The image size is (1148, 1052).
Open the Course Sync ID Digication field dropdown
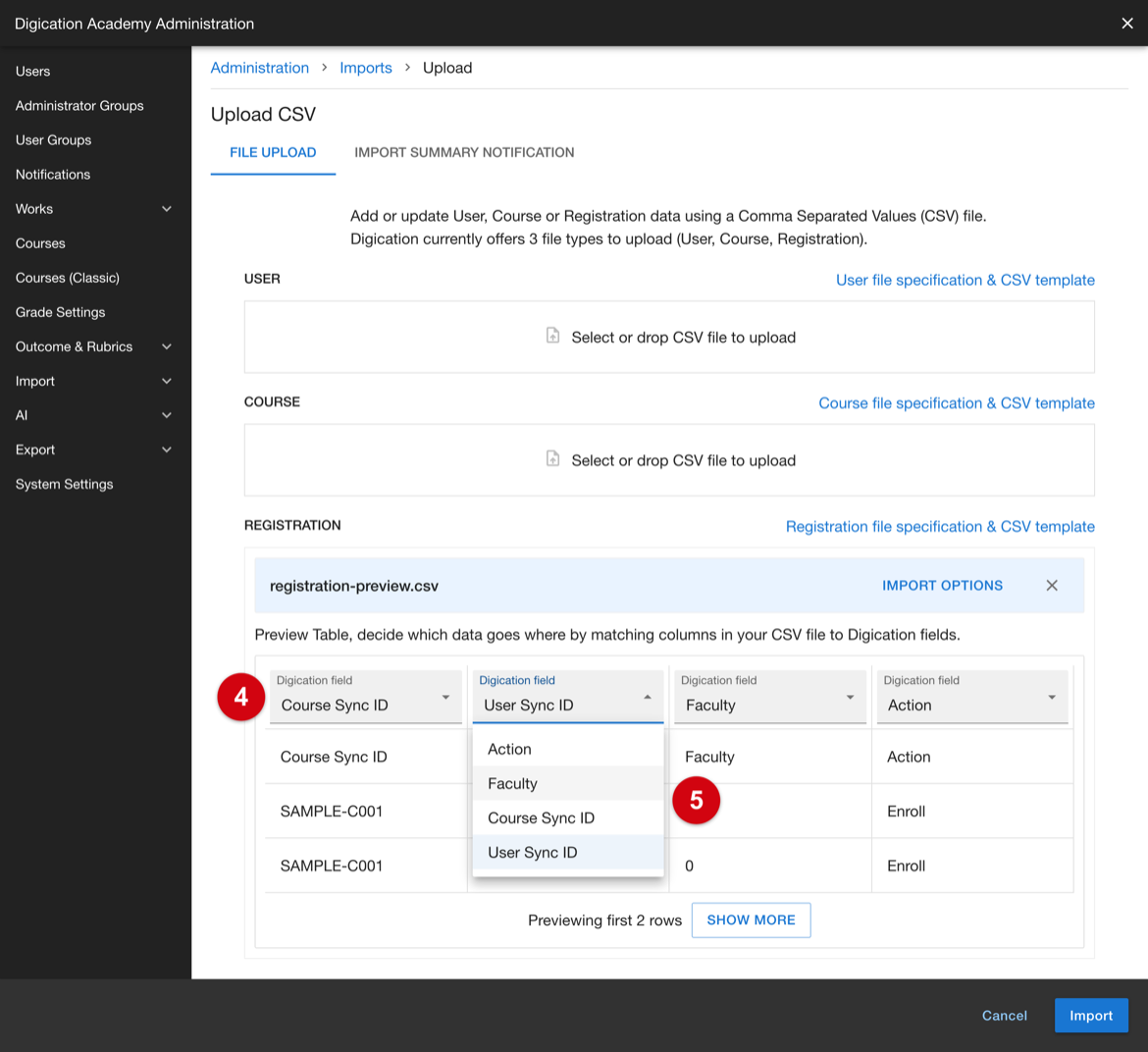pyautogui.click(x=365, y=696)
